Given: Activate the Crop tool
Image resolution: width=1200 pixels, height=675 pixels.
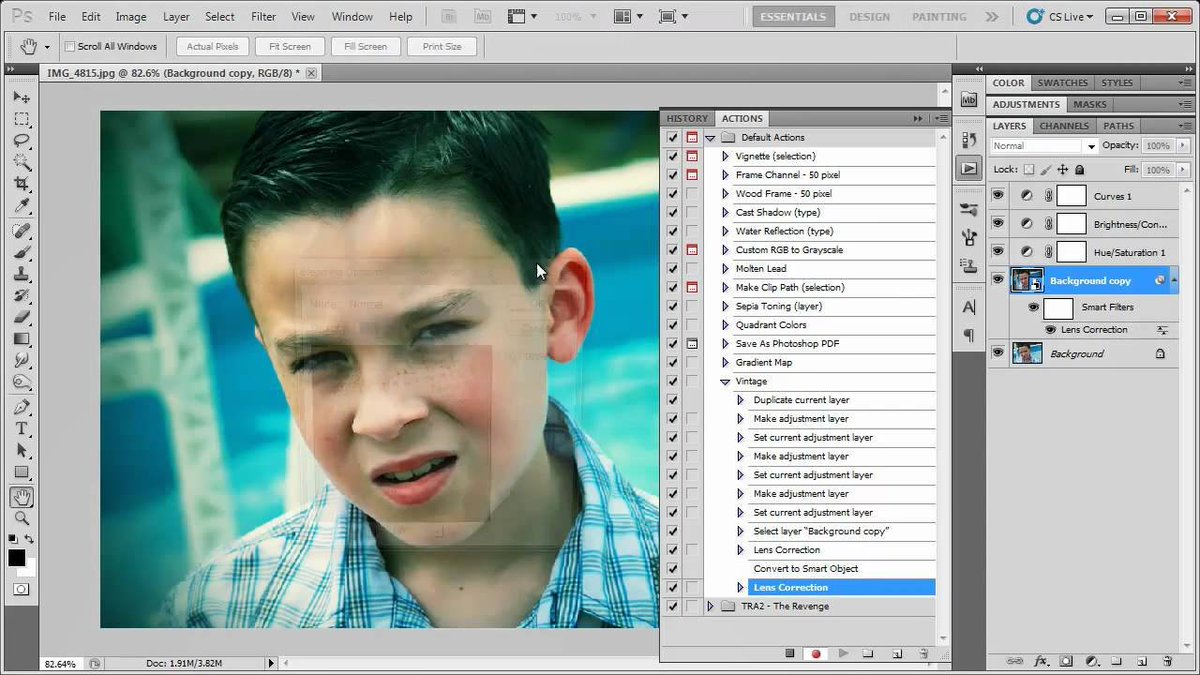Looking at the screenshot, I should [x=22, y=184].
